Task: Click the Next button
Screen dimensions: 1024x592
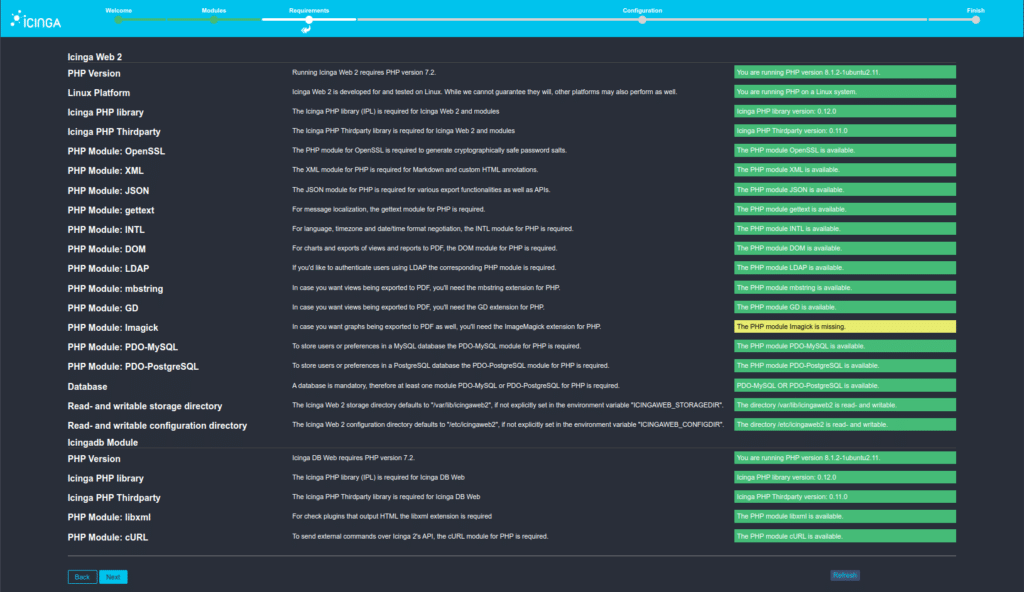Action: tap(113, 577)
